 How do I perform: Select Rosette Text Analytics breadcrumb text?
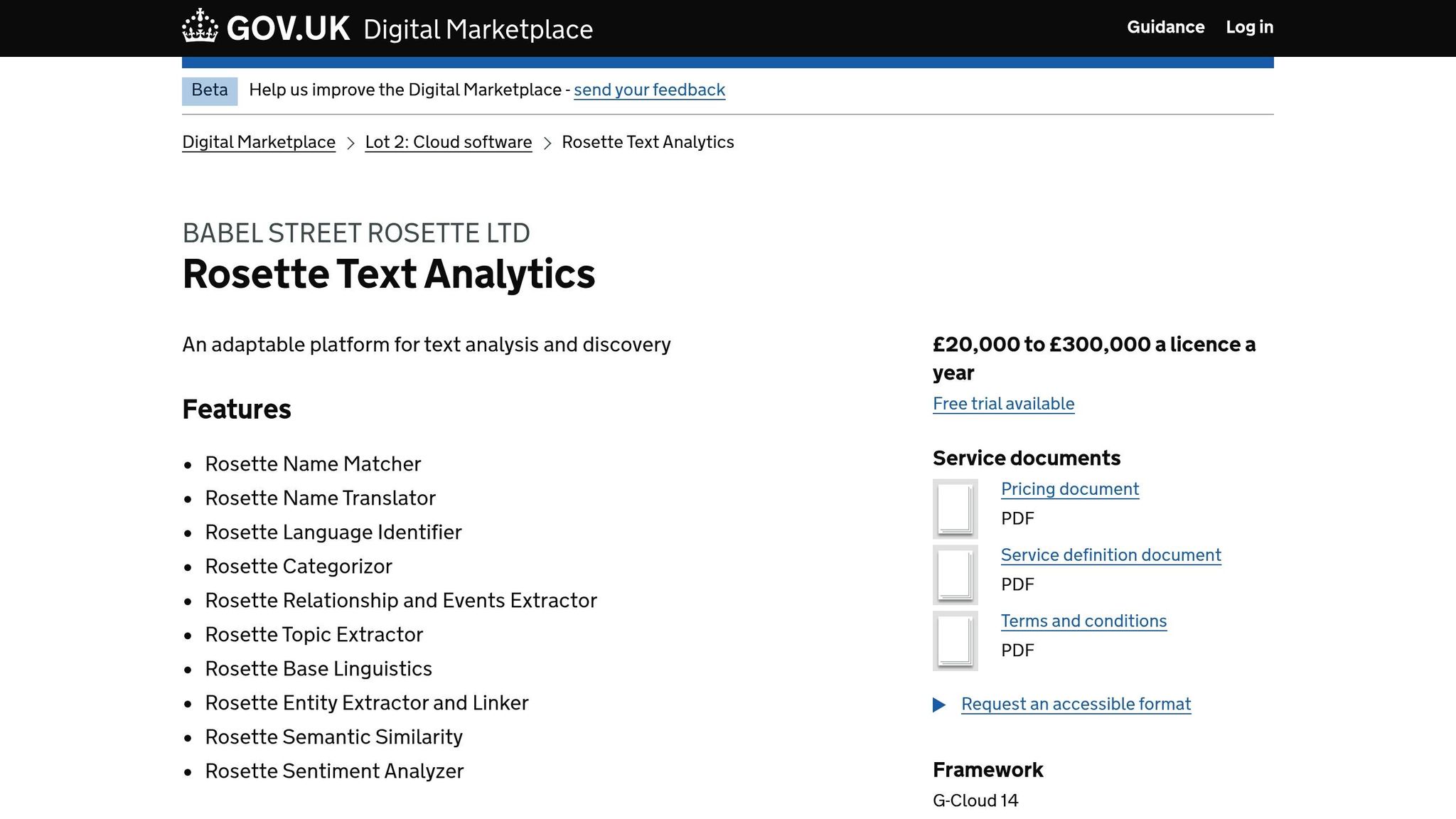[x=648, y=142]
